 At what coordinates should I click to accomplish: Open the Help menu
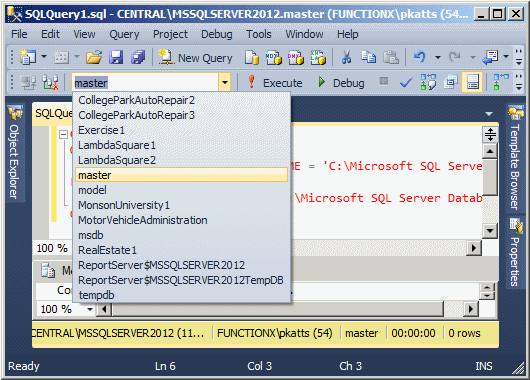point(347,34)
